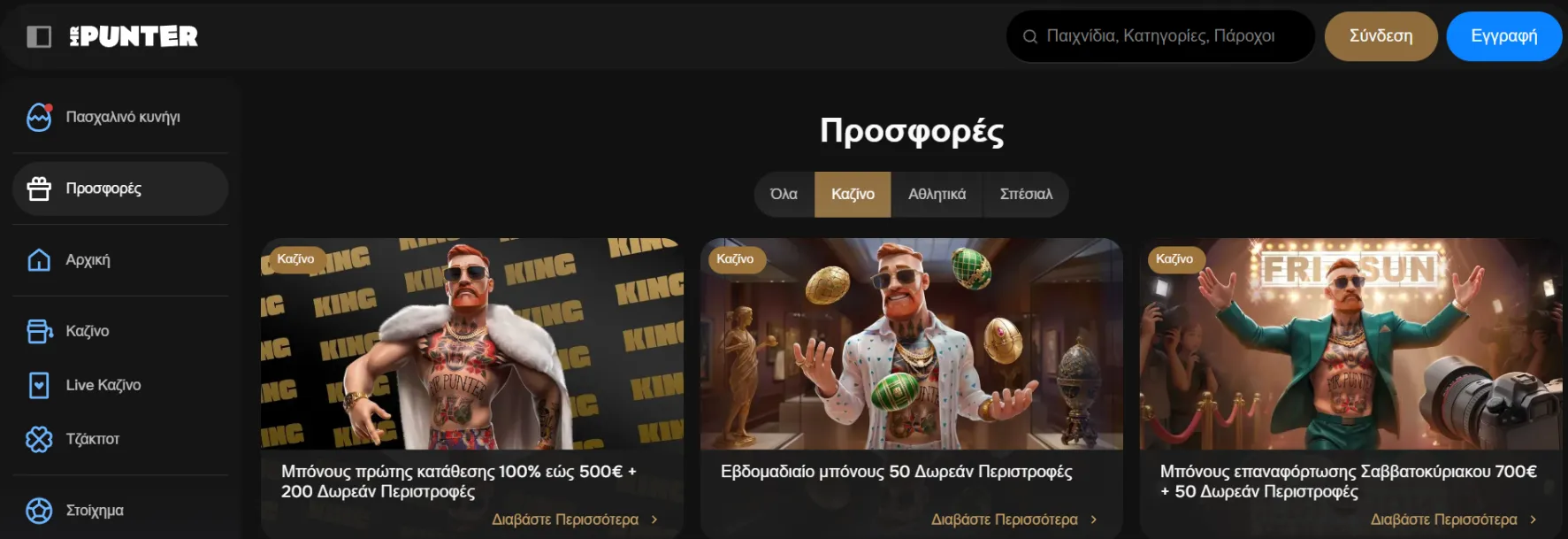Click the blue Εγγραφή register button
This screenshot has width=1568, height=539.
click(x=1503, y=36)
